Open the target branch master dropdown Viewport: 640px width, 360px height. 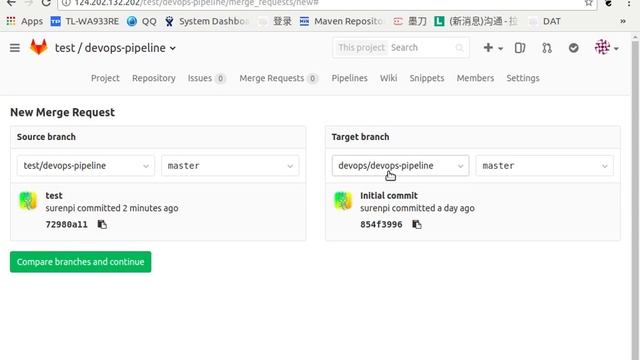pyautogui.click(x=544, y=166)
